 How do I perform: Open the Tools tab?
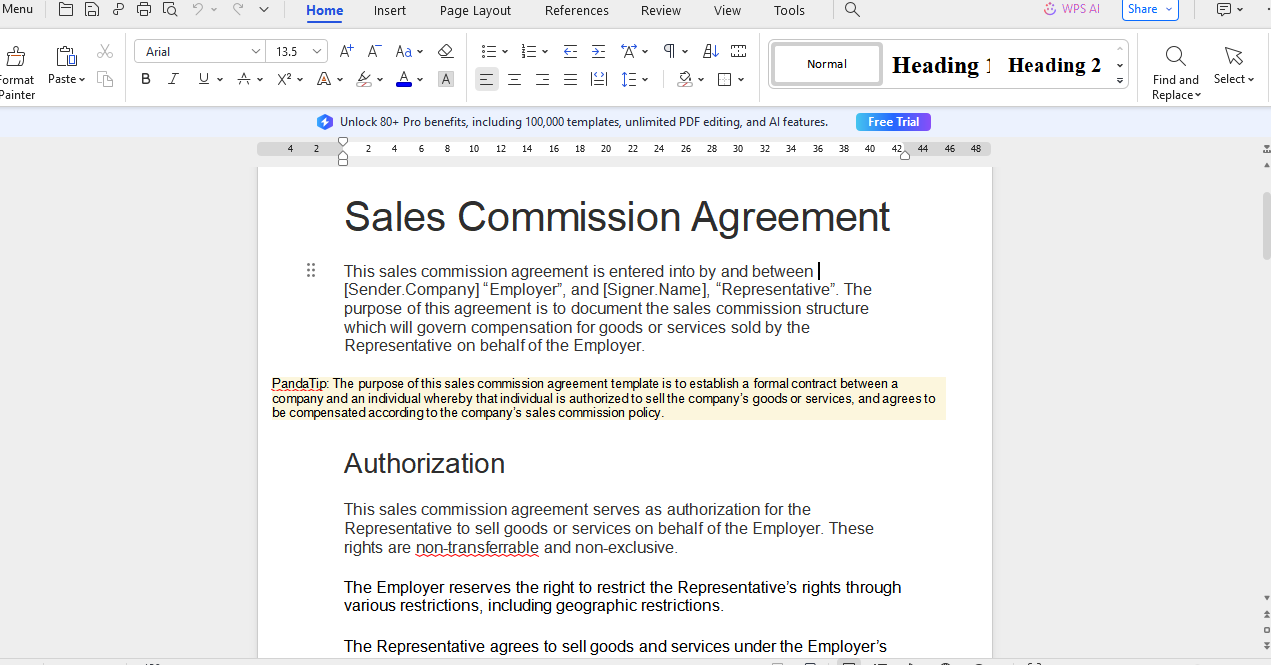789,11
